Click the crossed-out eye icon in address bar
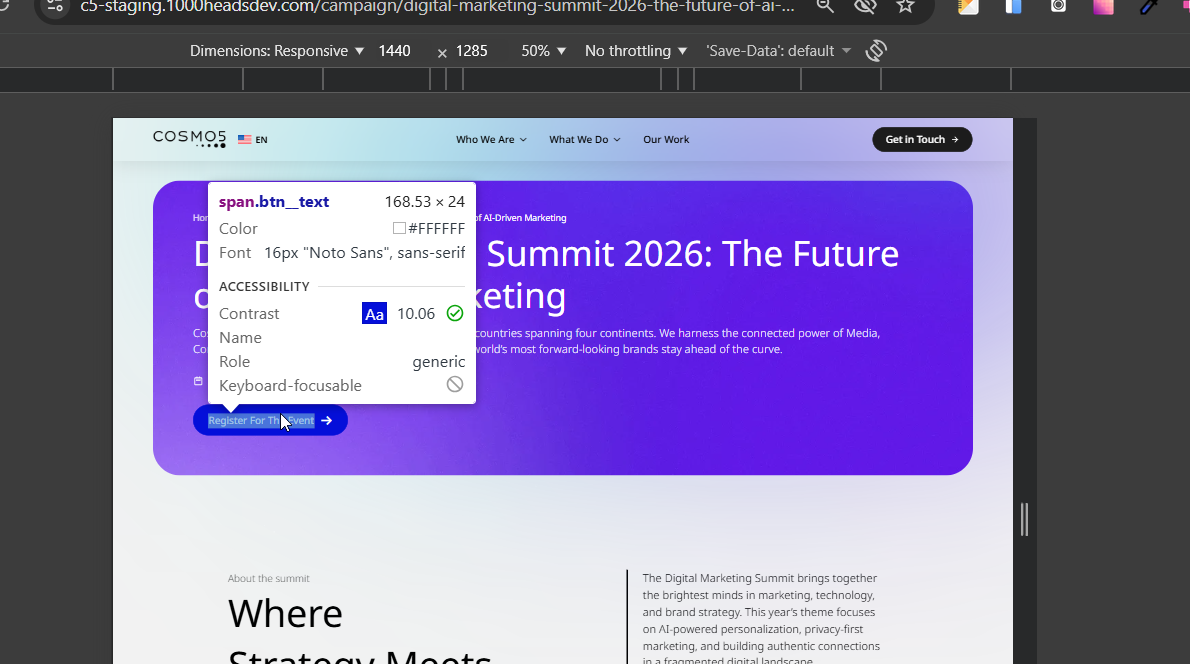This screenshot has width=1190, height=664. click(x=865, y=6)
